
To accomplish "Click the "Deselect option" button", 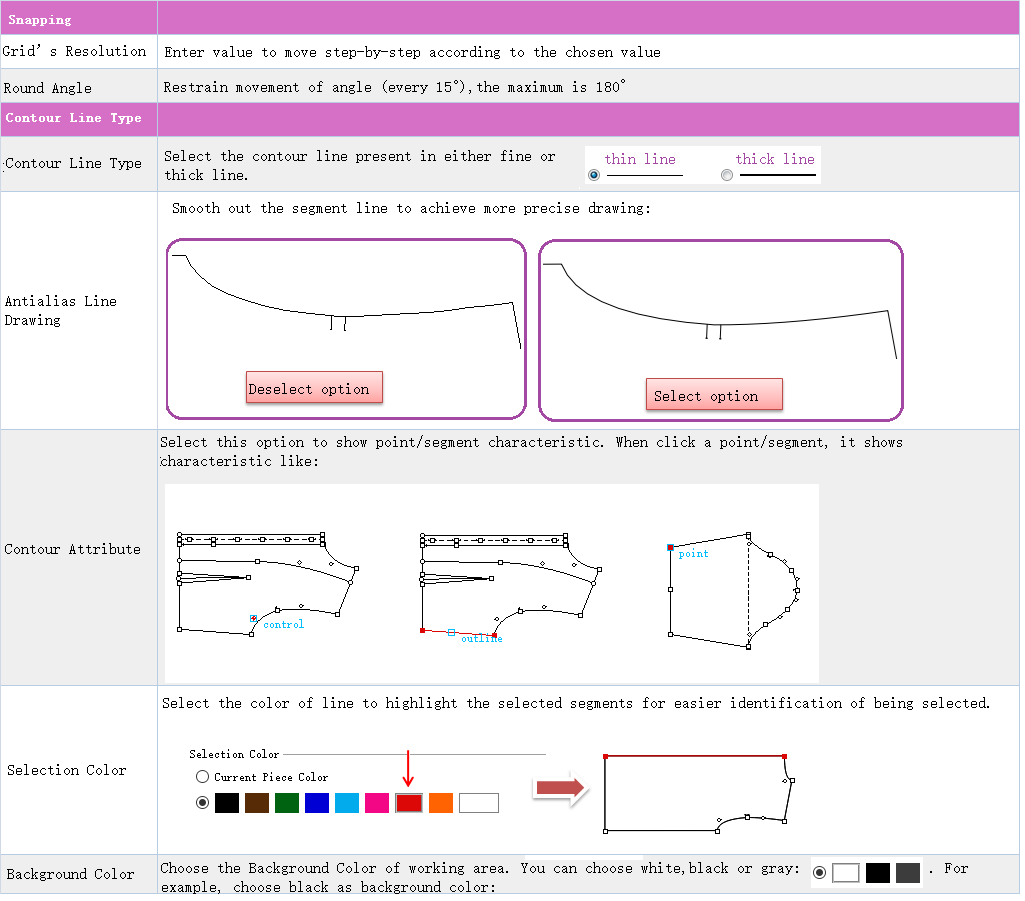I will click(314, 388).
